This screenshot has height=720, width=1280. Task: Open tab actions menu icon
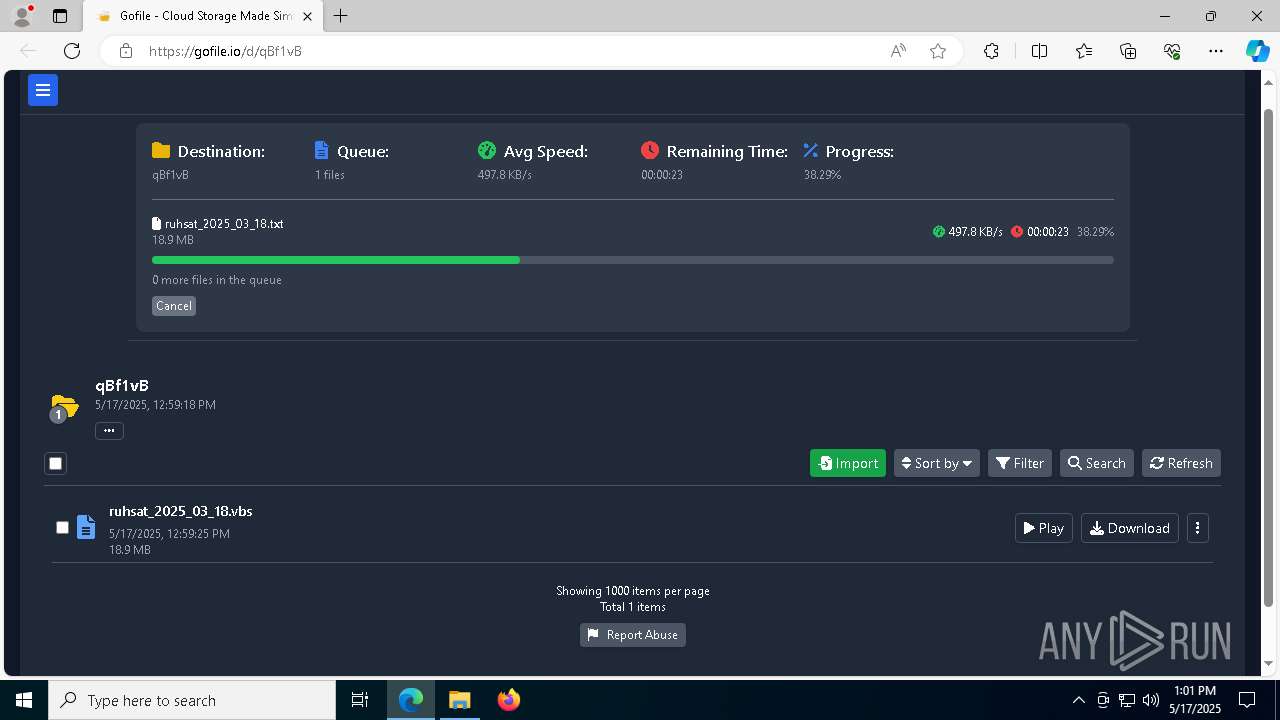pos(60,16)
